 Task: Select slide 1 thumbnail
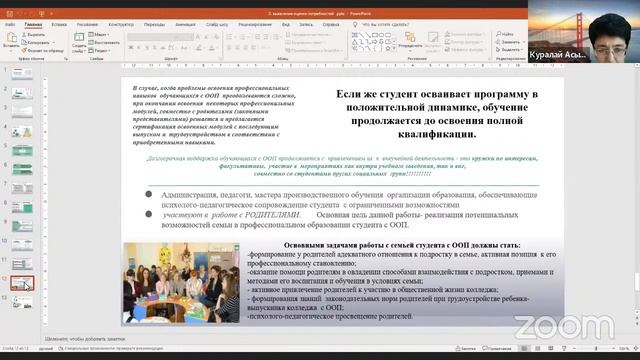pos(22,73)
